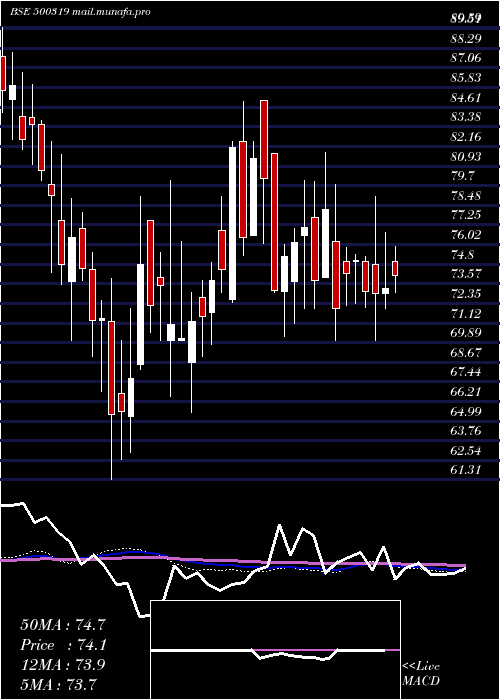
Task: Click the 78.48 price axis label
Action: coord(466,196)
